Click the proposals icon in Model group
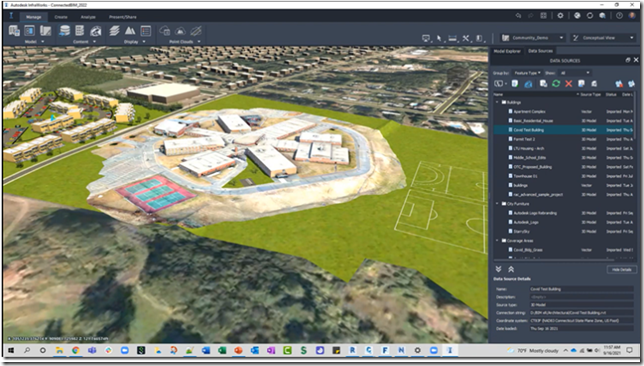 30,31
